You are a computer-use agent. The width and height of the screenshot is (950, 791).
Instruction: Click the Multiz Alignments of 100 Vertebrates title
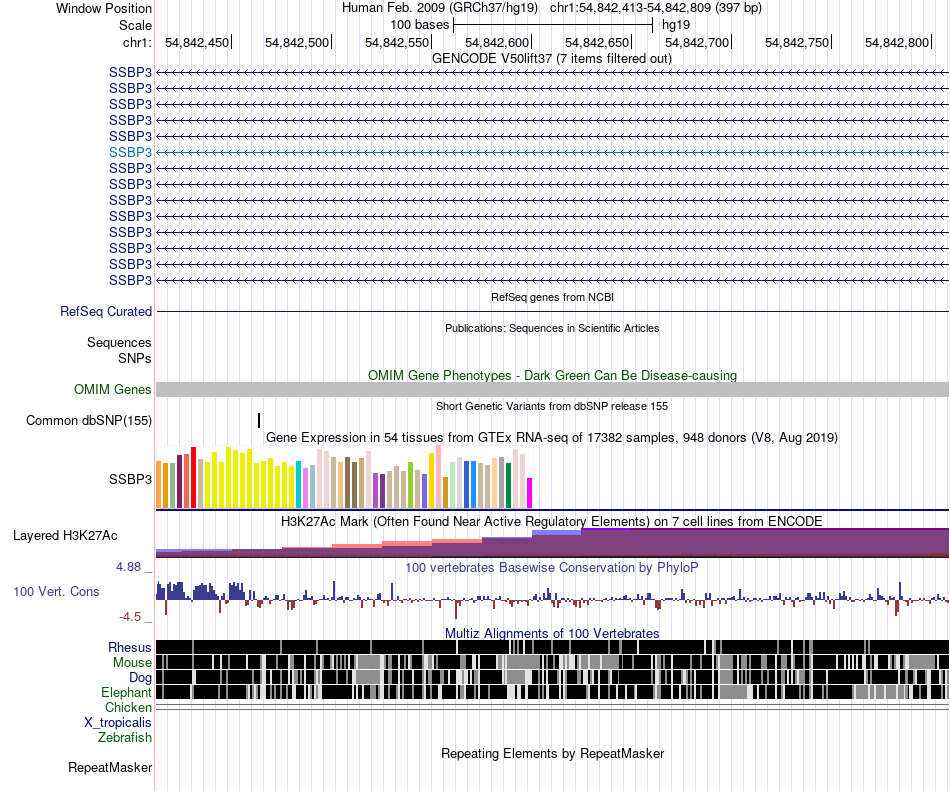[x=552, y=634]
